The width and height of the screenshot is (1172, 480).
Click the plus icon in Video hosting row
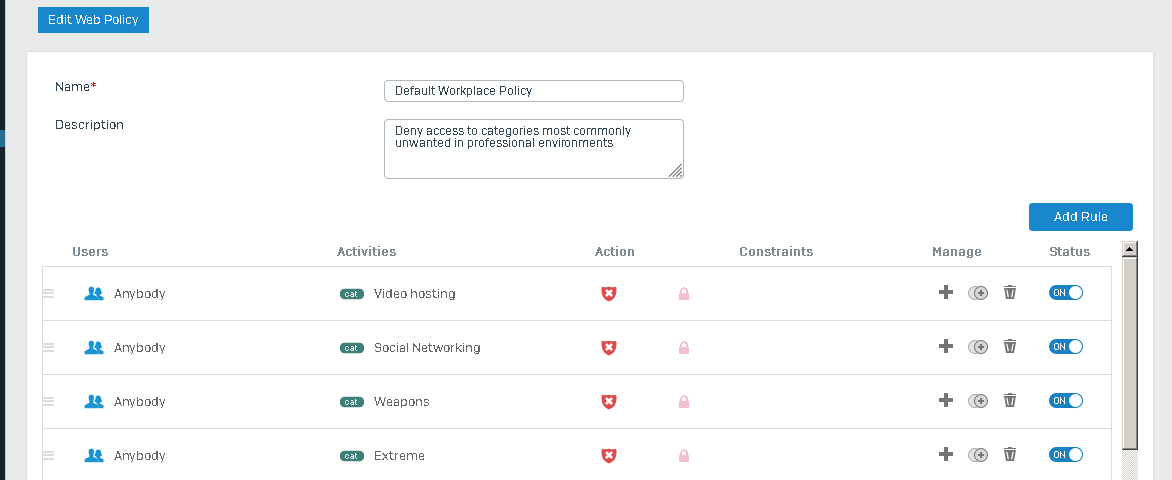pyautogui.click(x=946, y=292)
